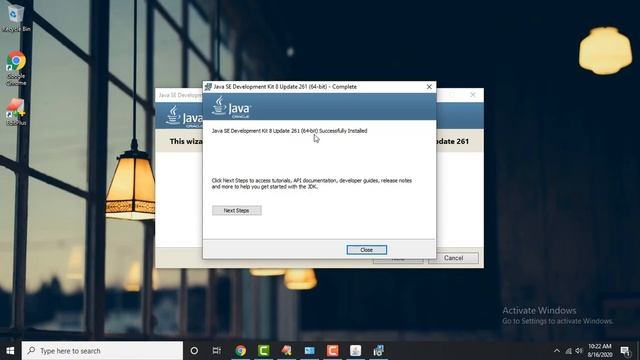The height and width of the screenshot is (360, 640).
Task: Click the Close button in Java installer
Action: [367, 250]
